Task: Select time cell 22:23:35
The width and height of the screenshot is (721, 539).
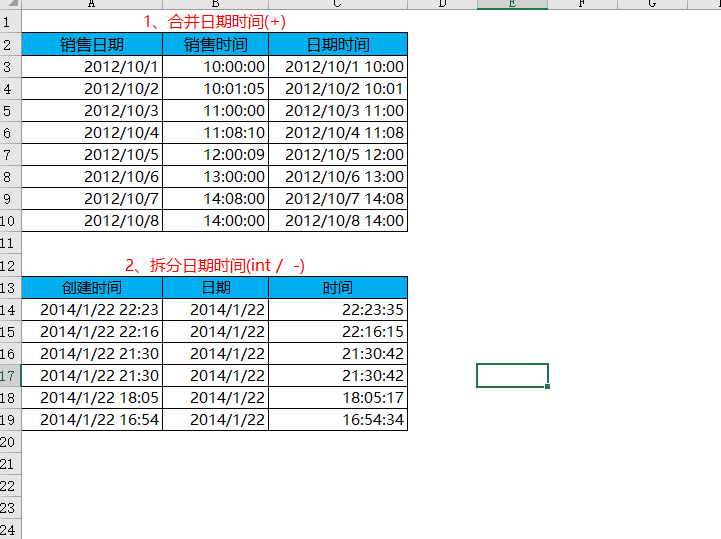Action: point(338,310)
